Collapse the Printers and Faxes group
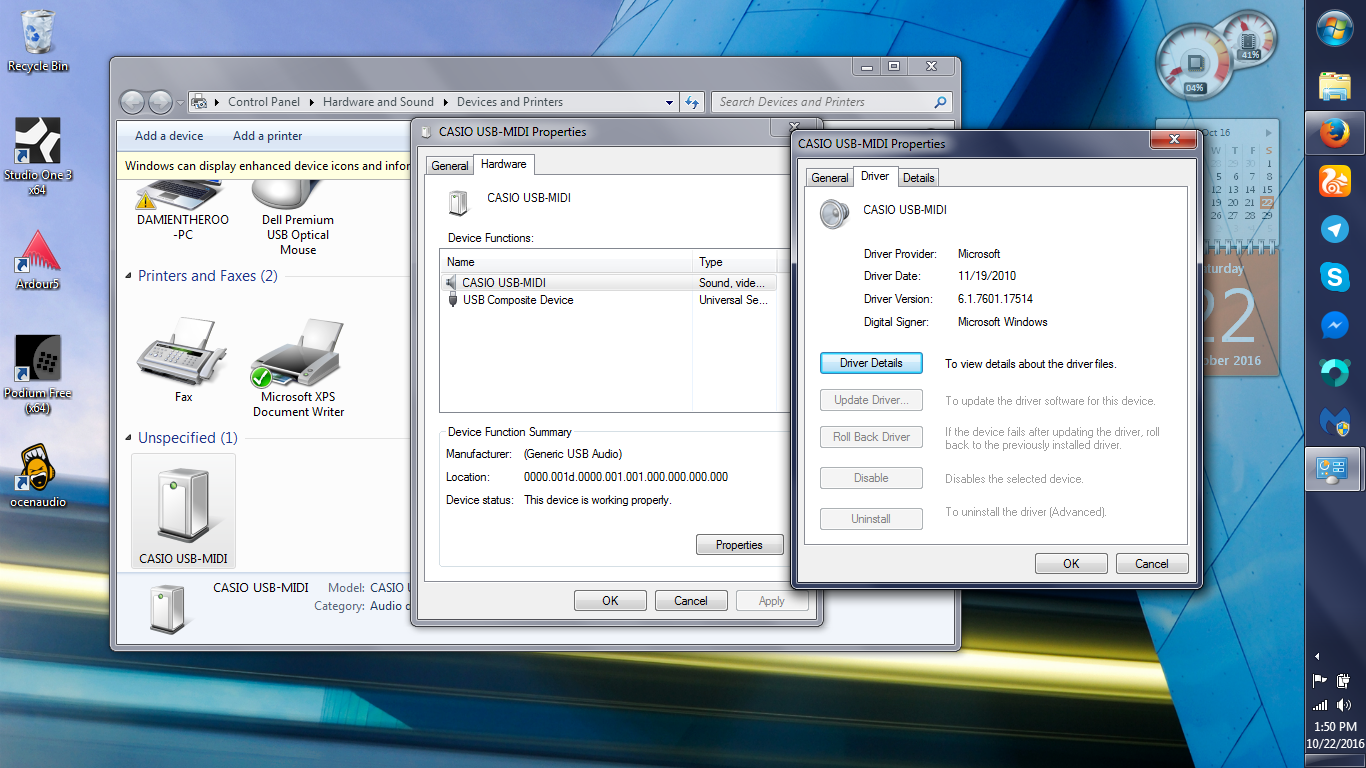This screenshot has height=768, width=1366. pos(129,276)
